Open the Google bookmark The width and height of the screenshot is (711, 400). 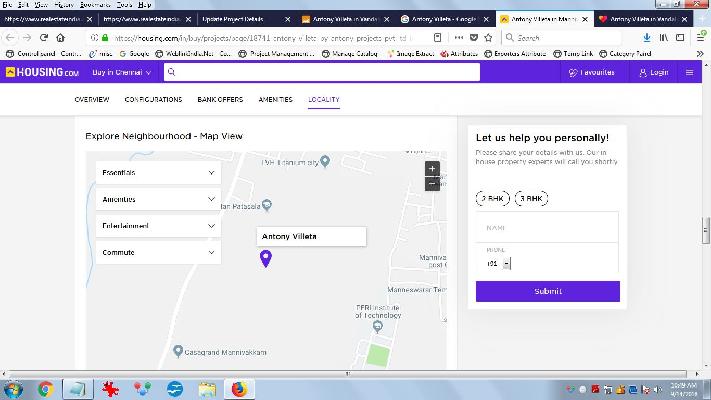click(x=134, y=54)
